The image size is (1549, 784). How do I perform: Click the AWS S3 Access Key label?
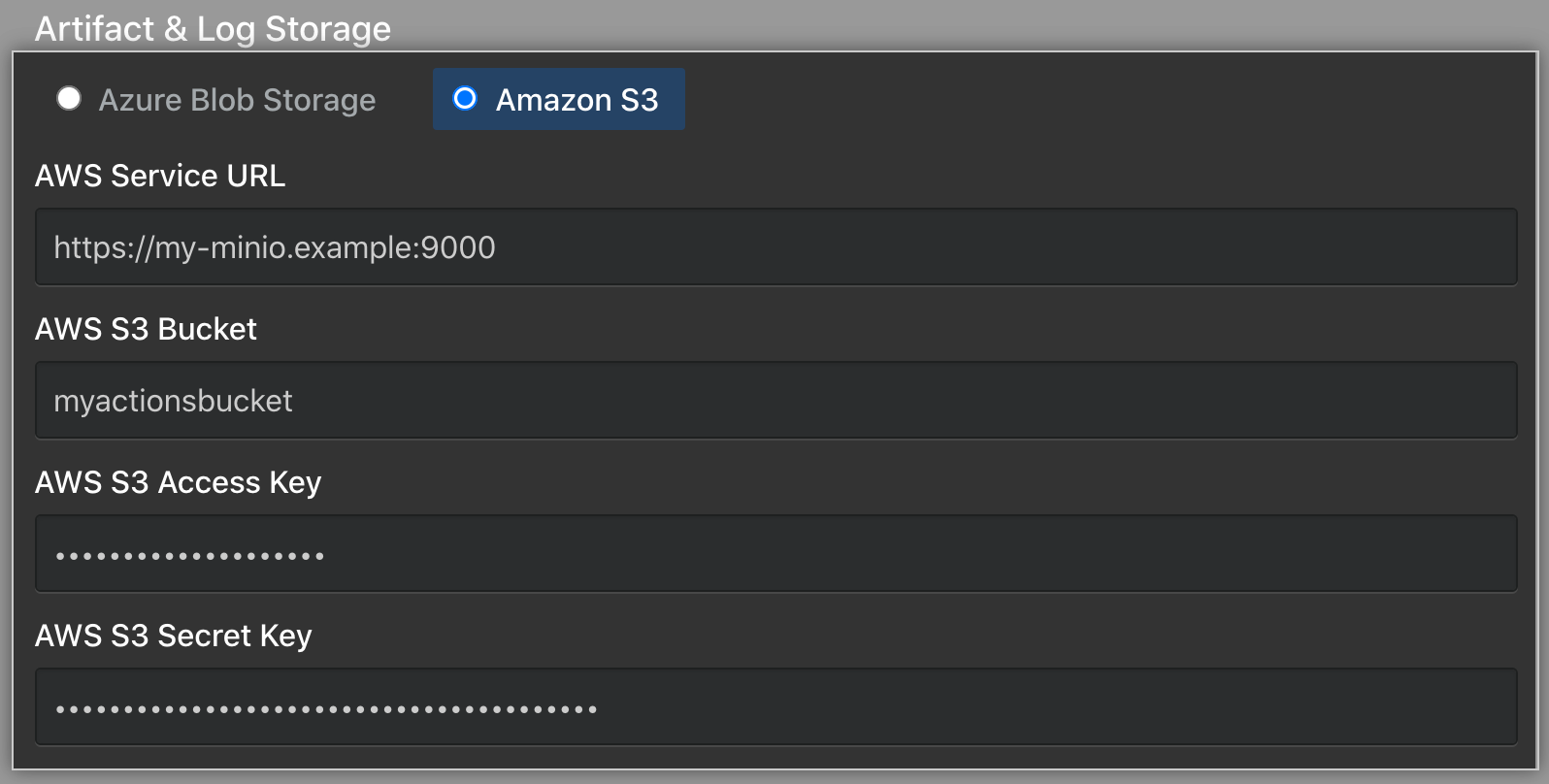[179, 481]
